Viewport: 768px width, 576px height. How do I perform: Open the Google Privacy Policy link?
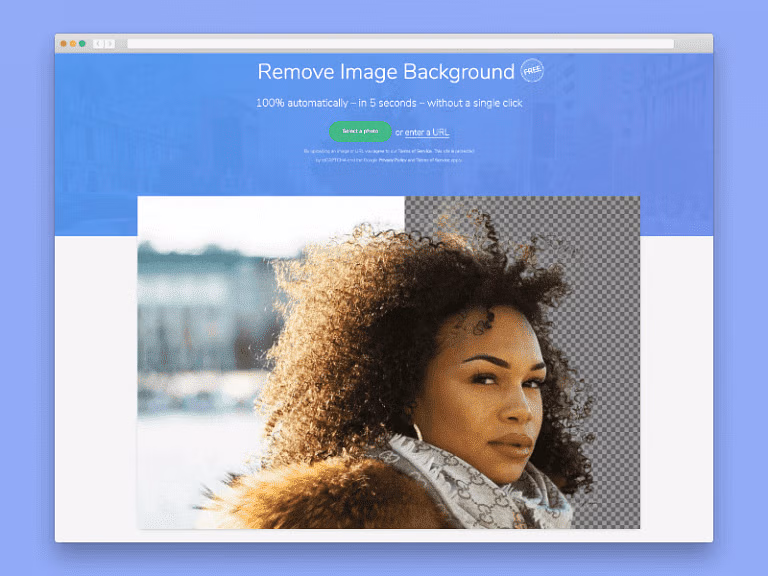point(387,160)
